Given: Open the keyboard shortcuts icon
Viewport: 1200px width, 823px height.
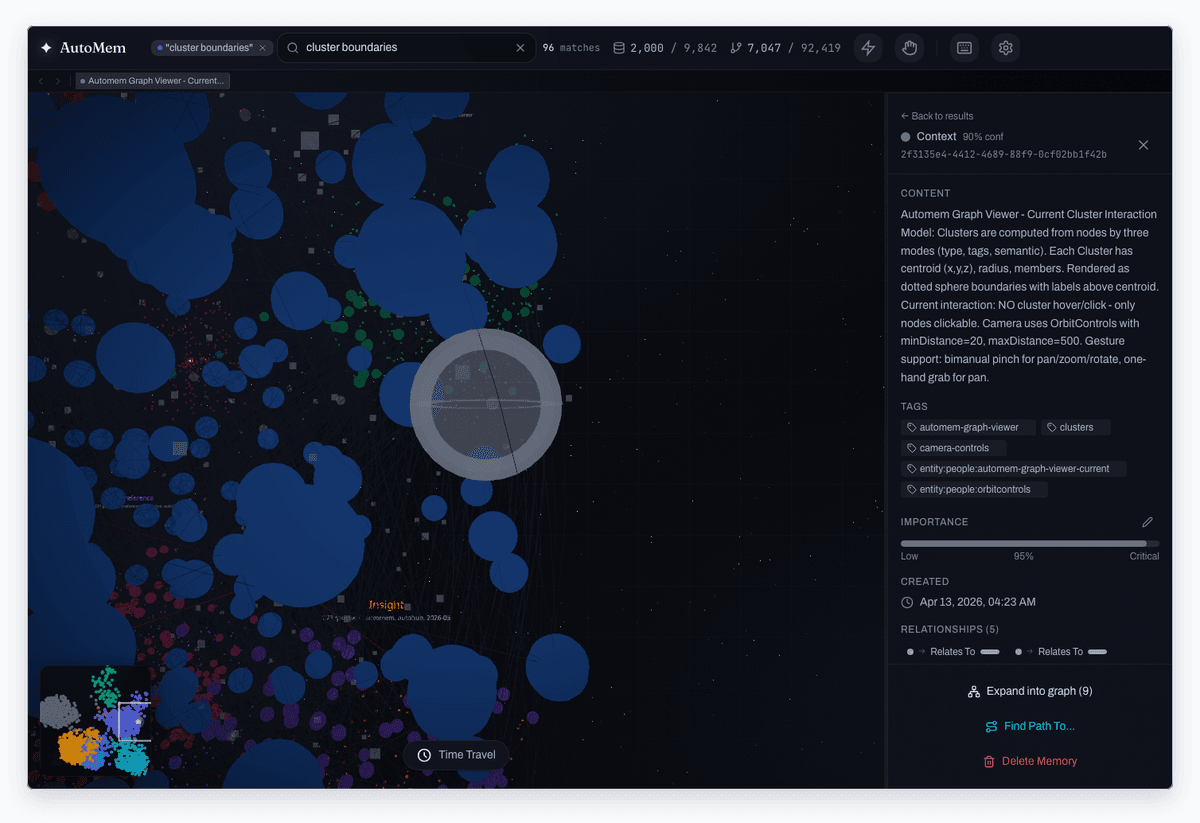Looking at the screenshot, I should (x=964, y=47).
